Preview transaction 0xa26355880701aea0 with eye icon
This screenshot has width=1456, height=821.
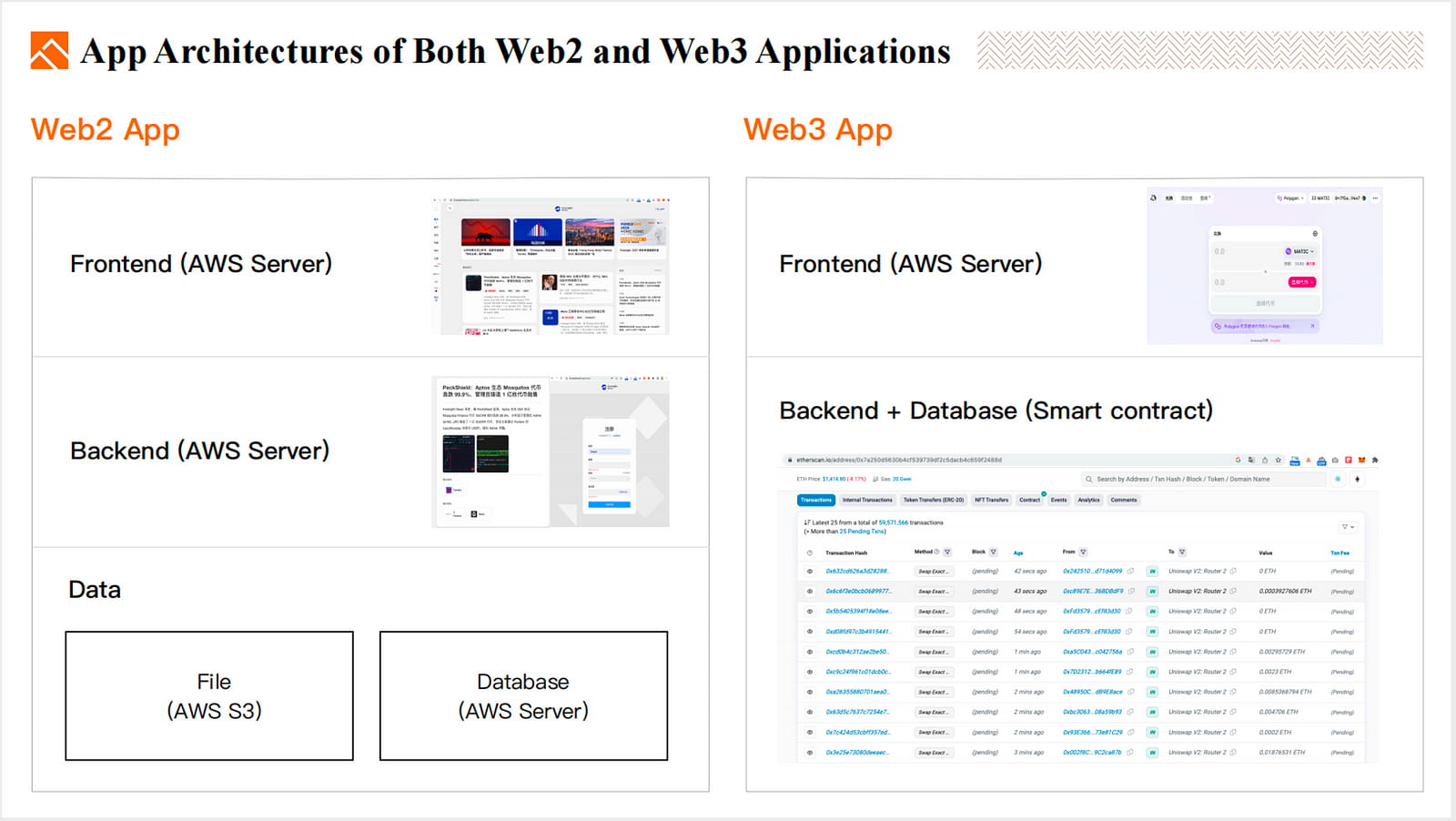click(x=810, y=692)
